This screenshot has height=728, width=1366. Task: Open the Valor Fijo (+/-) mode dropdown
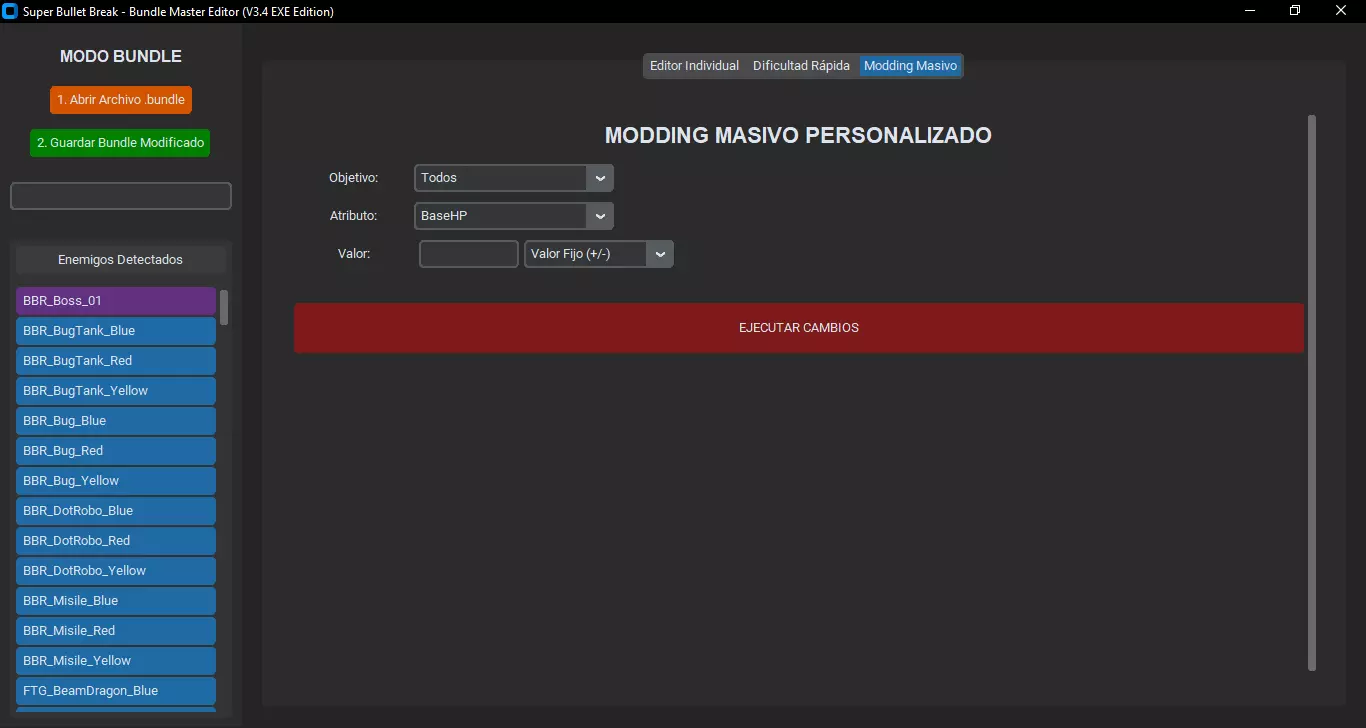599,254
